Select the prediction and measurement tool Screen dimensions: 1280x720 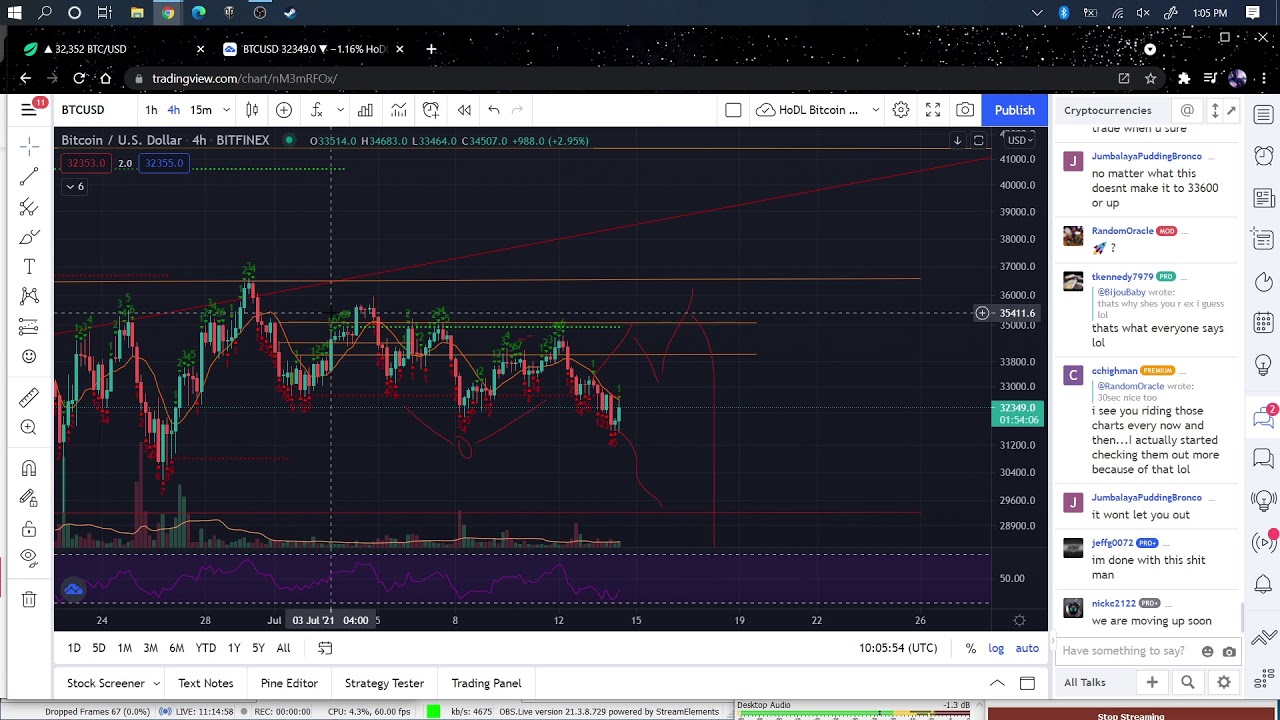tap(29, 327)
